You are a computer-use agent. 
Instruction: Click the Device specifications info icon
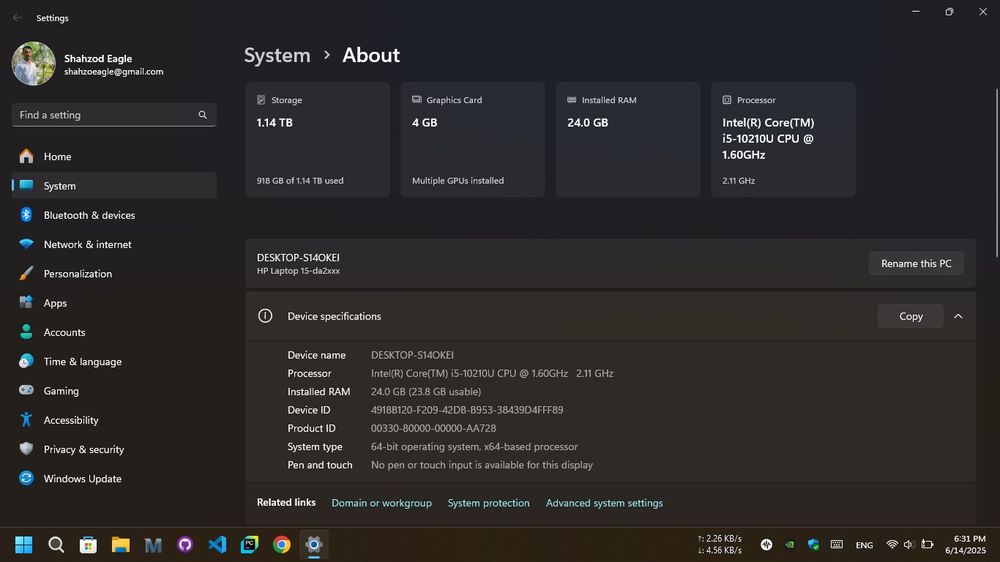pyautogui.click(x=265, y=316)
